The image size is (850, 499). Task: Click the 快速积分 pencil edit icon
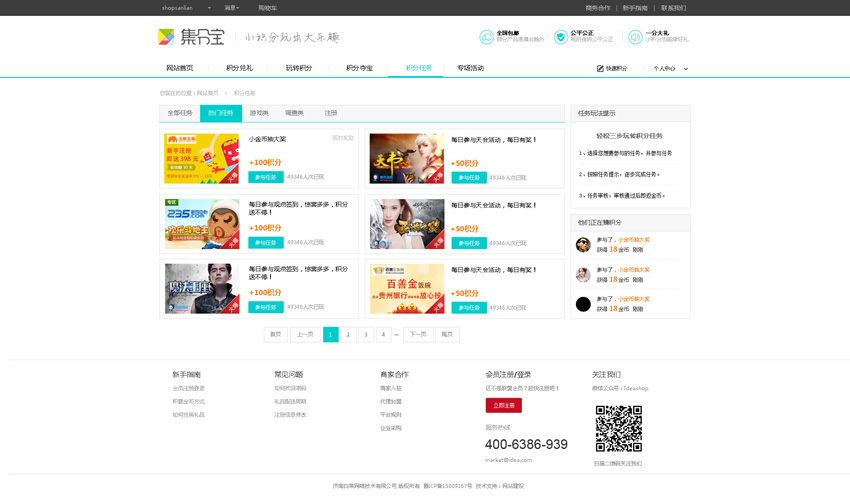click(x=600, y=69)
